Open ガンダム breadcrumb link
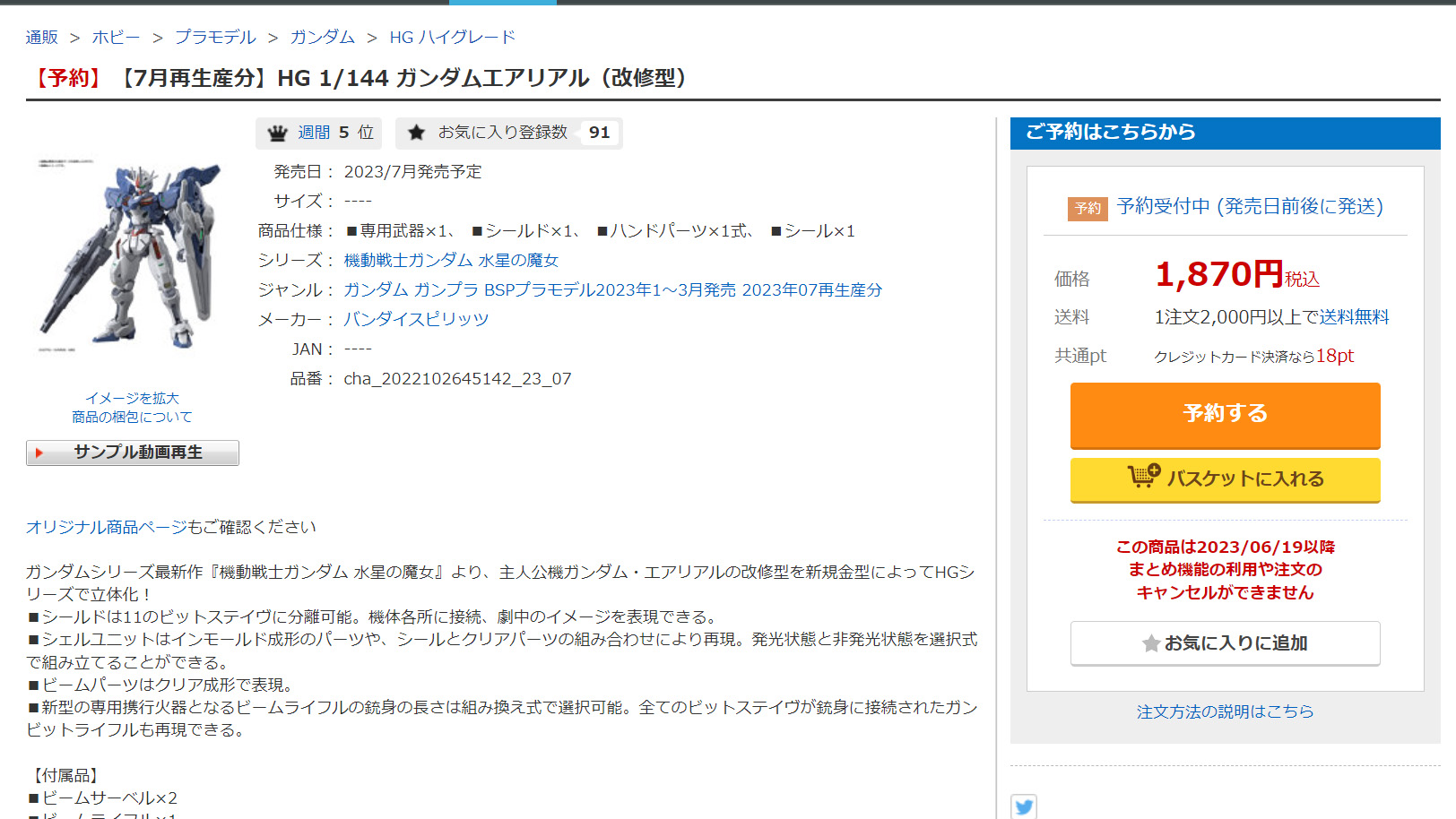The image size is (1456, 819). tap(323, 37)
